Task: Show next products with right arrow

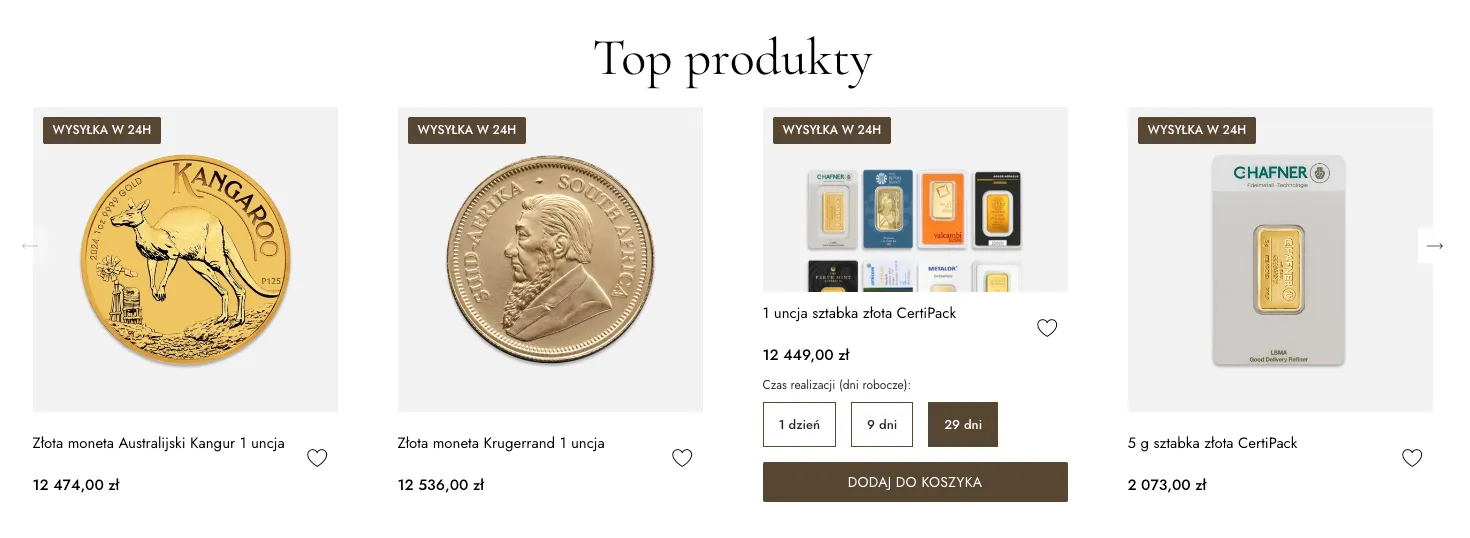Action: [1435, 246]
